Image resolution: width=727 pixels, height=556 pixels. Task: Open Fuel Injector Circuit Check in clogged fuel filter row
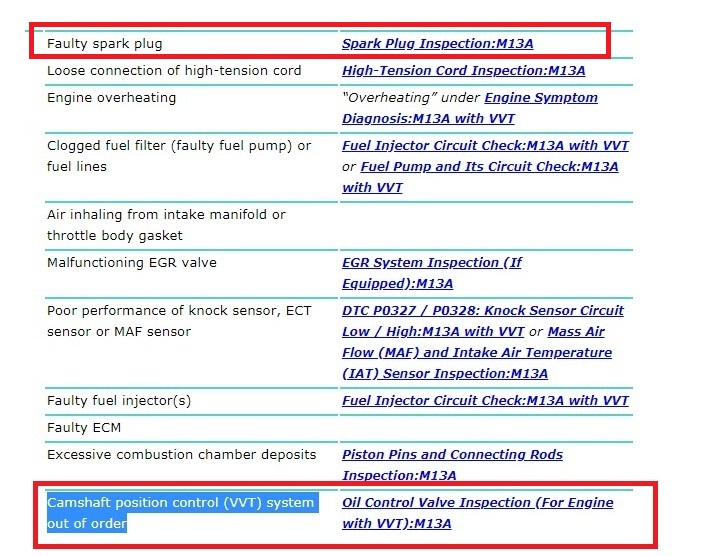click(x=485, y=146)
